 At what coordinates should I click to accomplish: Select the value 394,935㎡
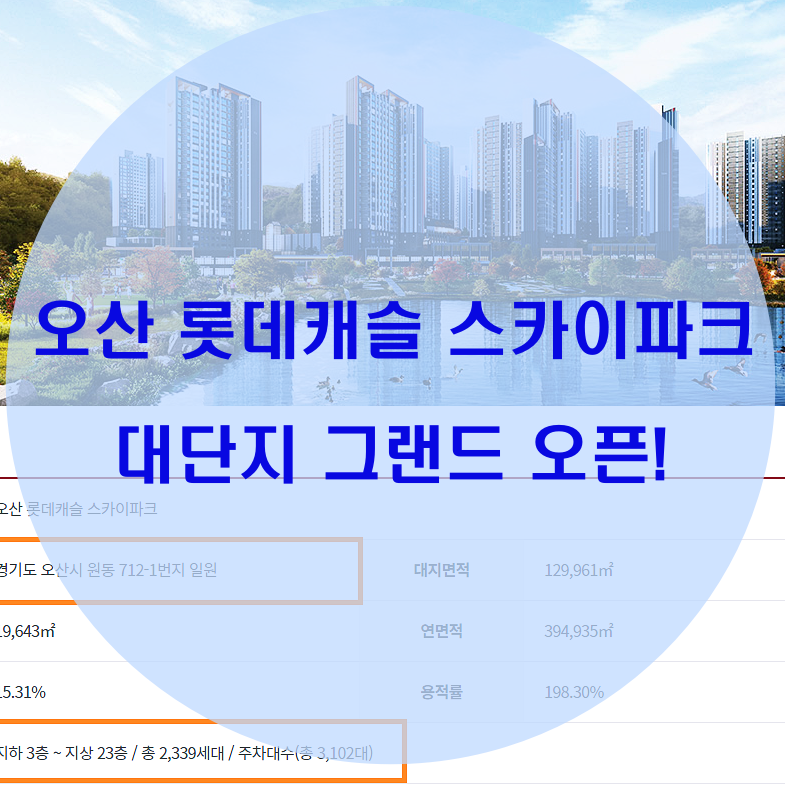[x=578, y=631]
